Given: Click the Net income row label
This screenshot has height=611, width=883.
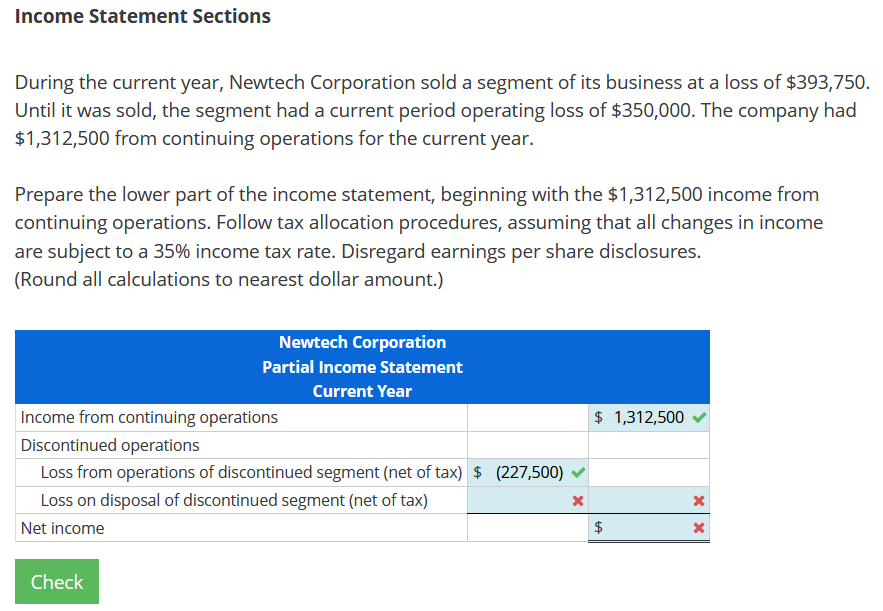Looking at the screenshot, I should tap(60, 527).
